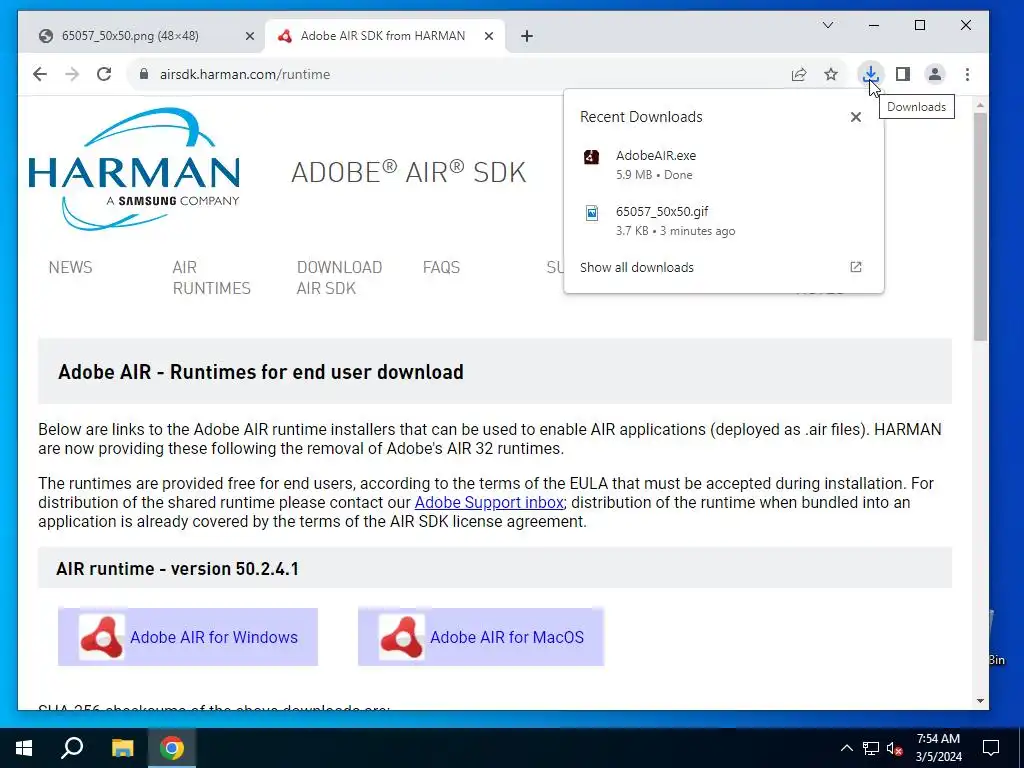Click AdobeAIR.exe file icon

[591, 157]
